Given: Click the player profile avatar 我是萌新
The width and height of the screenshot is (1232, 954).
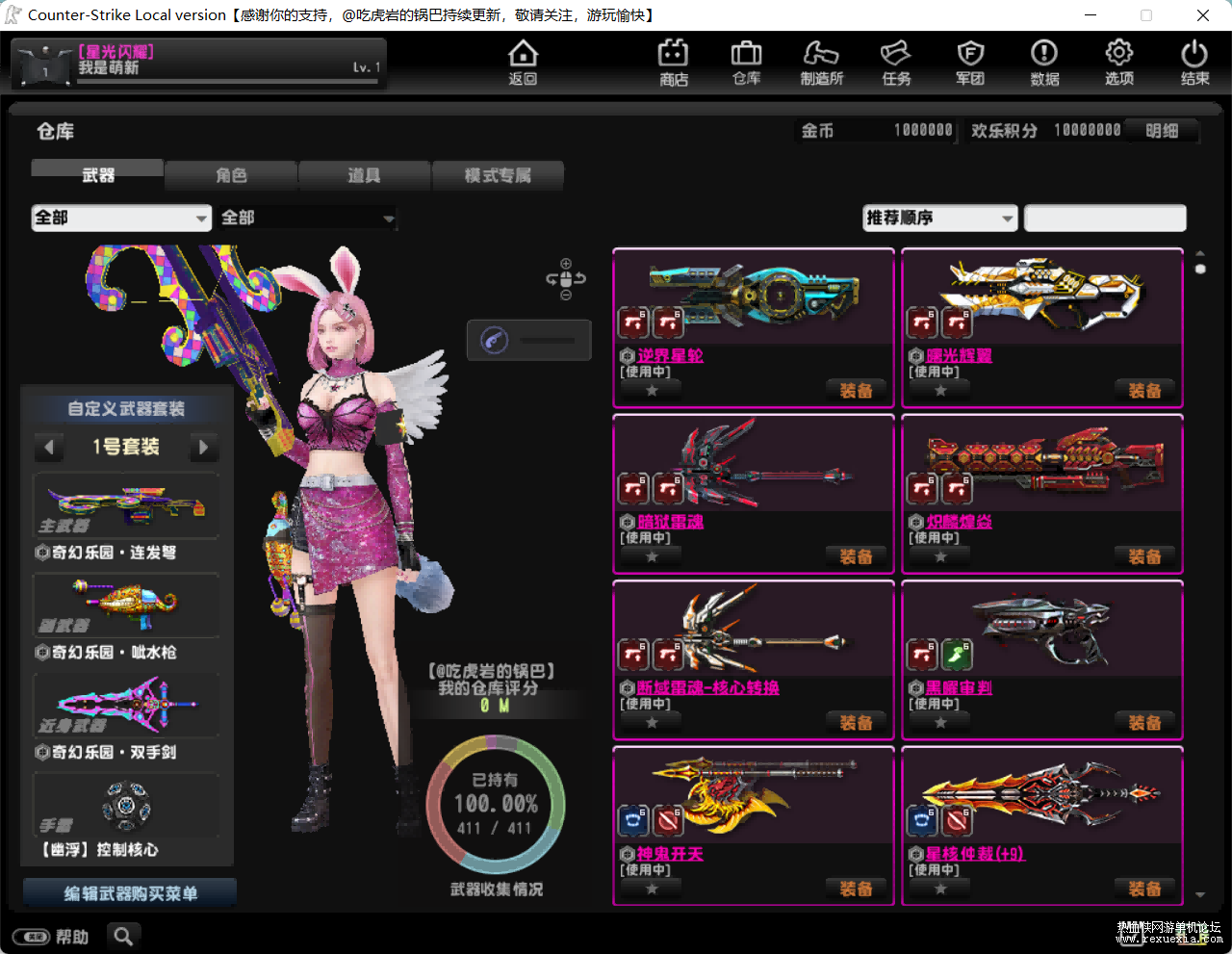Looking at the screenshot, I should click(44, 64).
